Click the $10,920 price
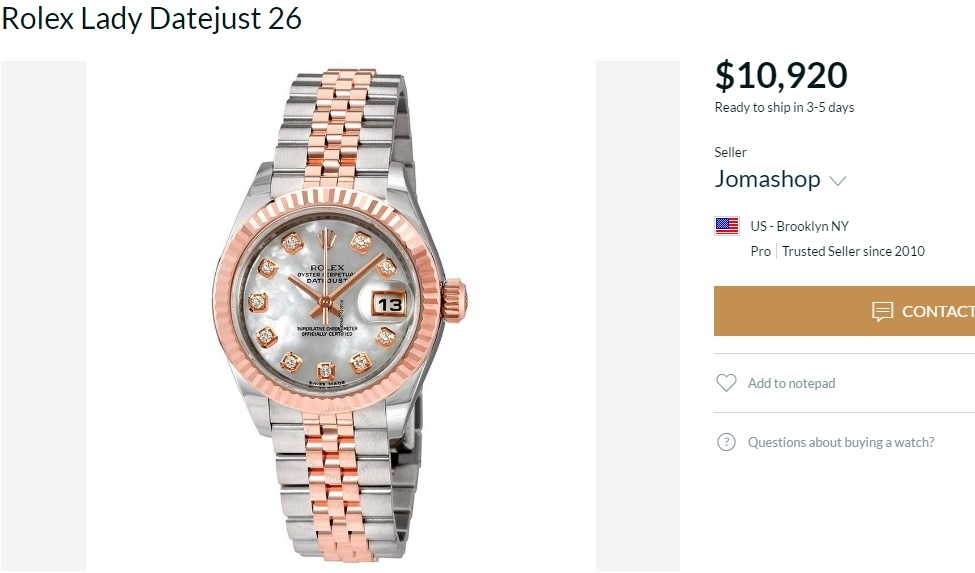Screen dimensions: 975x573 point(781,76)
